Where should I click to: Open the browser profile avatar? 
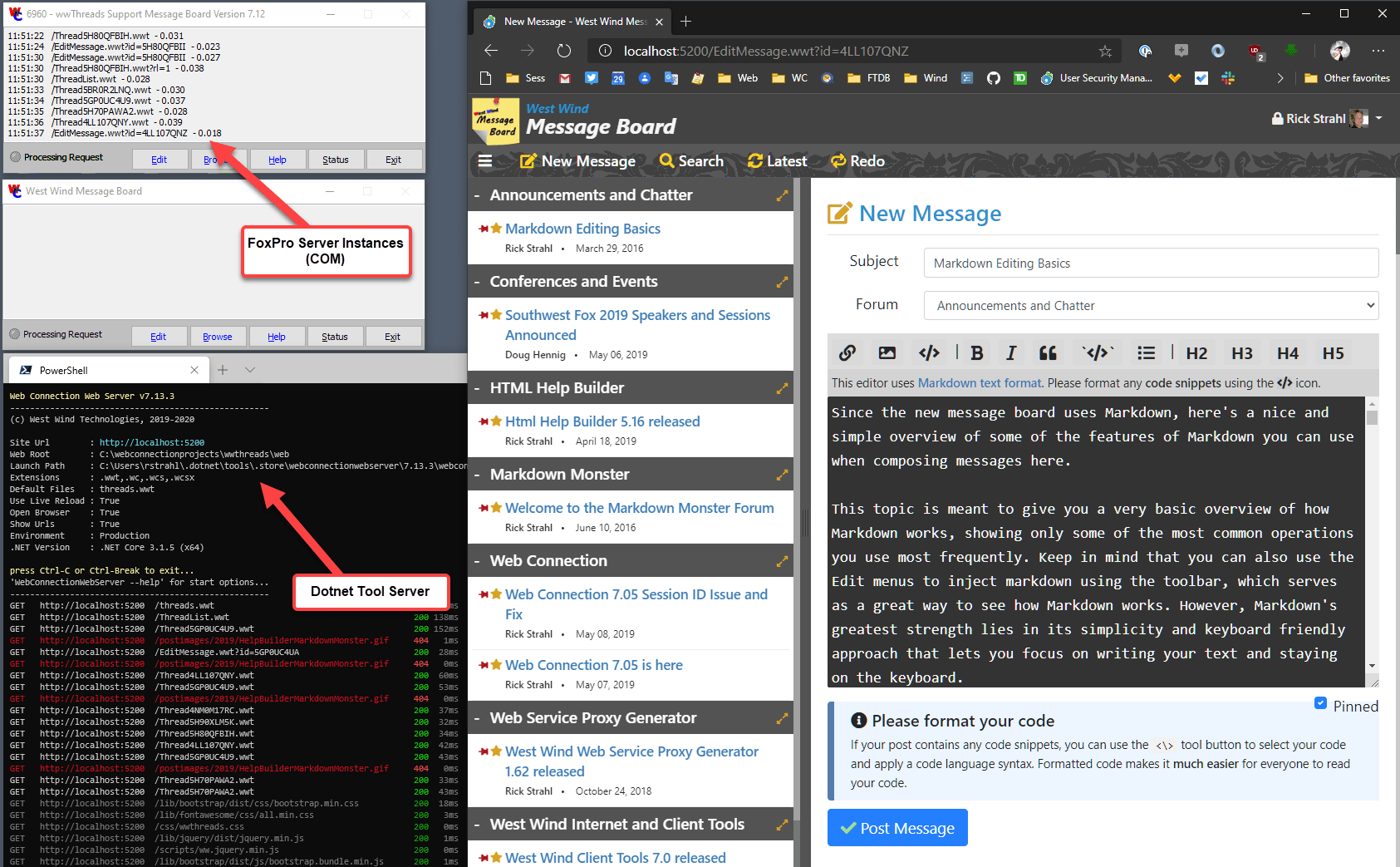(x=1340, y=51)
